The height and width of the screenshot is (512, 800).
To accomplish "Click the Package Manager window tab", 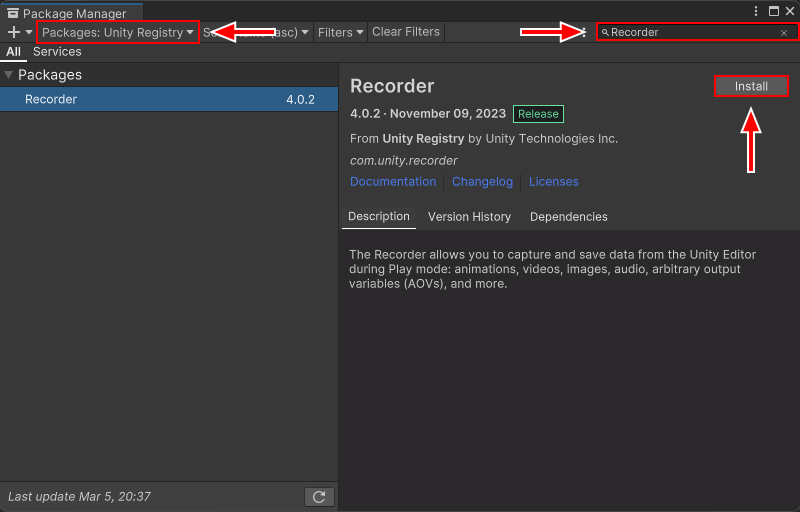I will 73,13.
